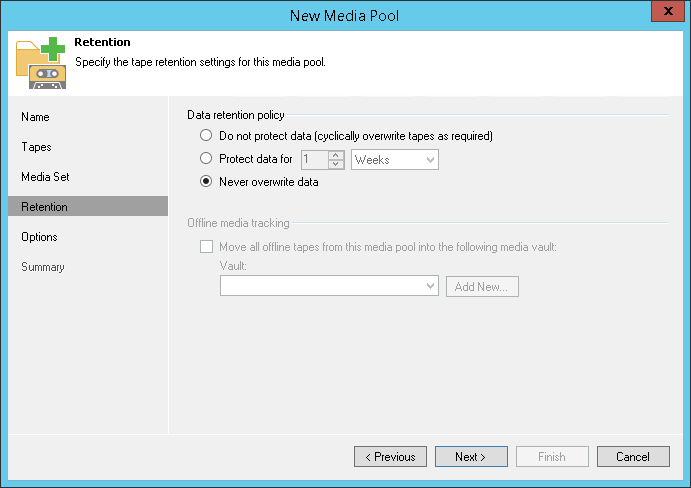Switch to the Media Set step
Screen dimensions: 691x488
tap(45, 177)
